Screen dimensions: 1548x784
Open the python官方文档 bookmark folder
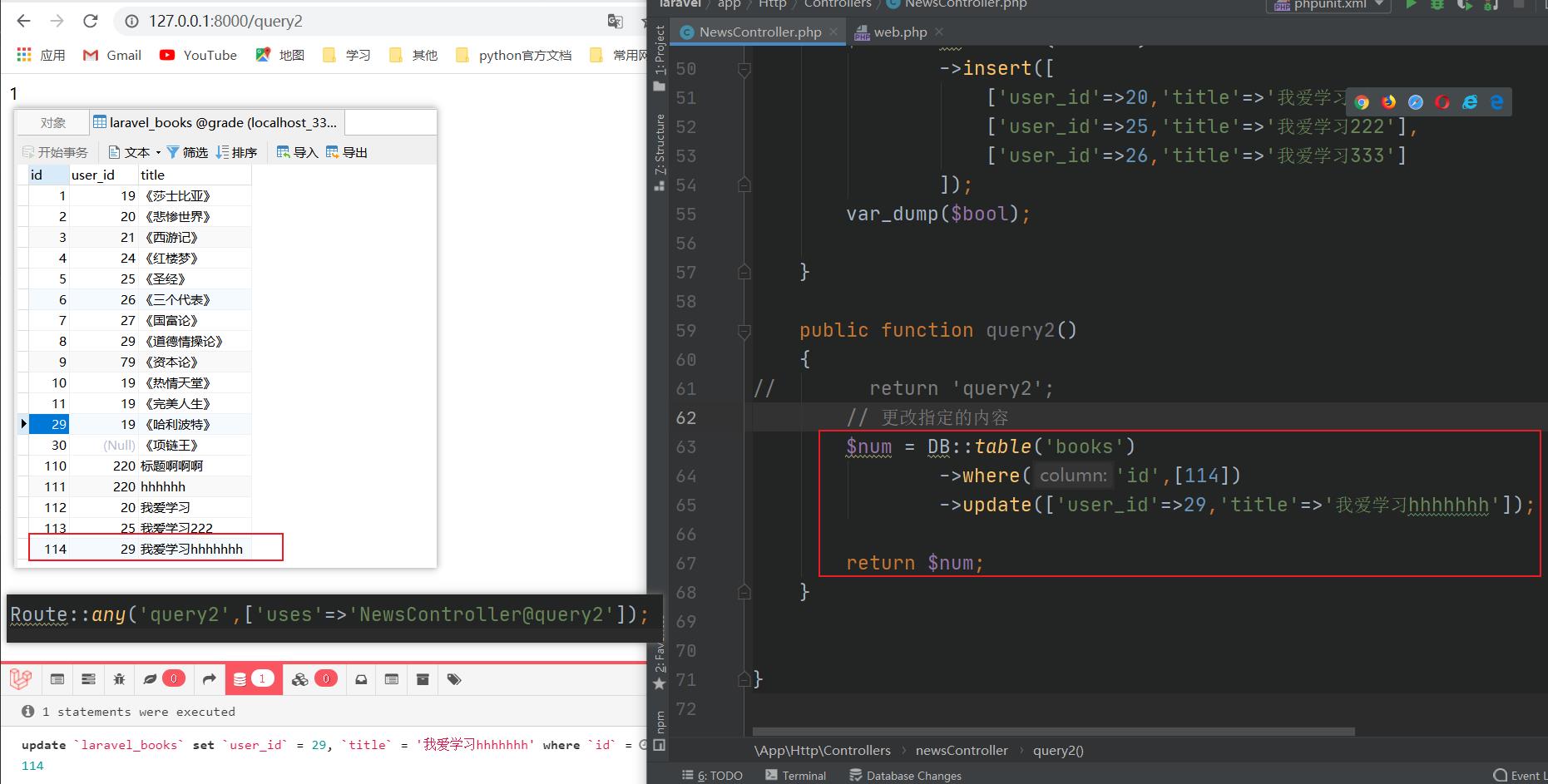(514, 55)
